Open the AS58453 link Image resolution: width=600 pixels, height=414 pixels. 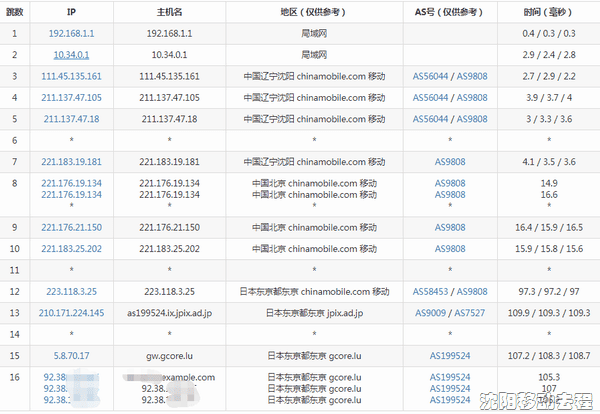[430, 292]
